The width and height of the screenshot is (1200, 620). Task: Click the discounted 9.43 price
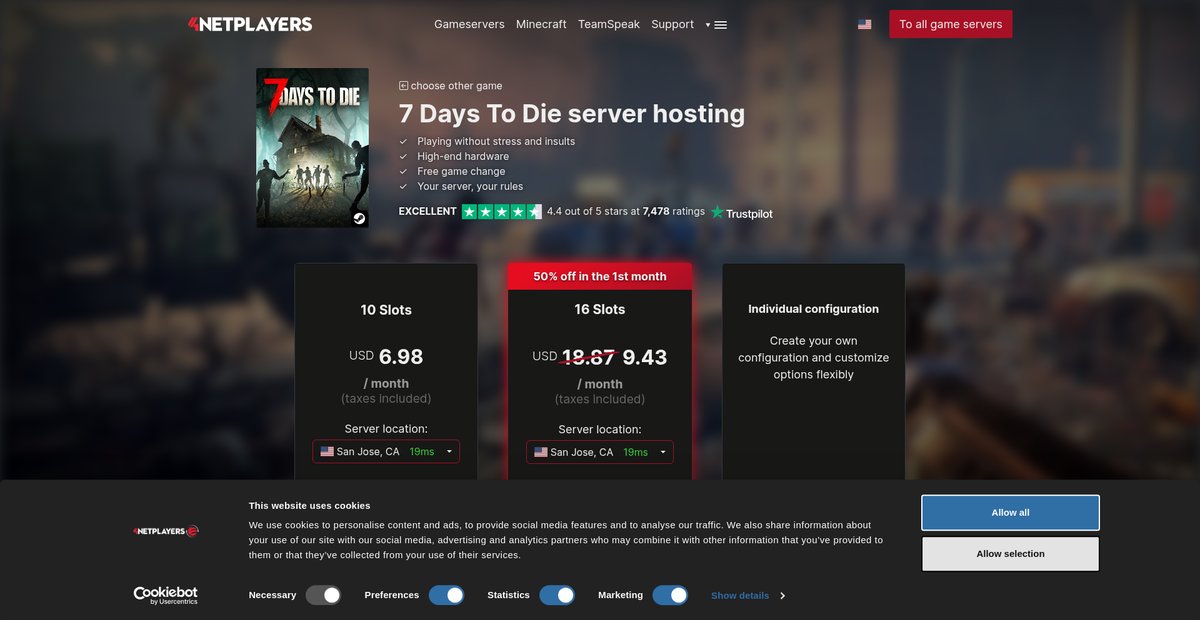[645, 357]
